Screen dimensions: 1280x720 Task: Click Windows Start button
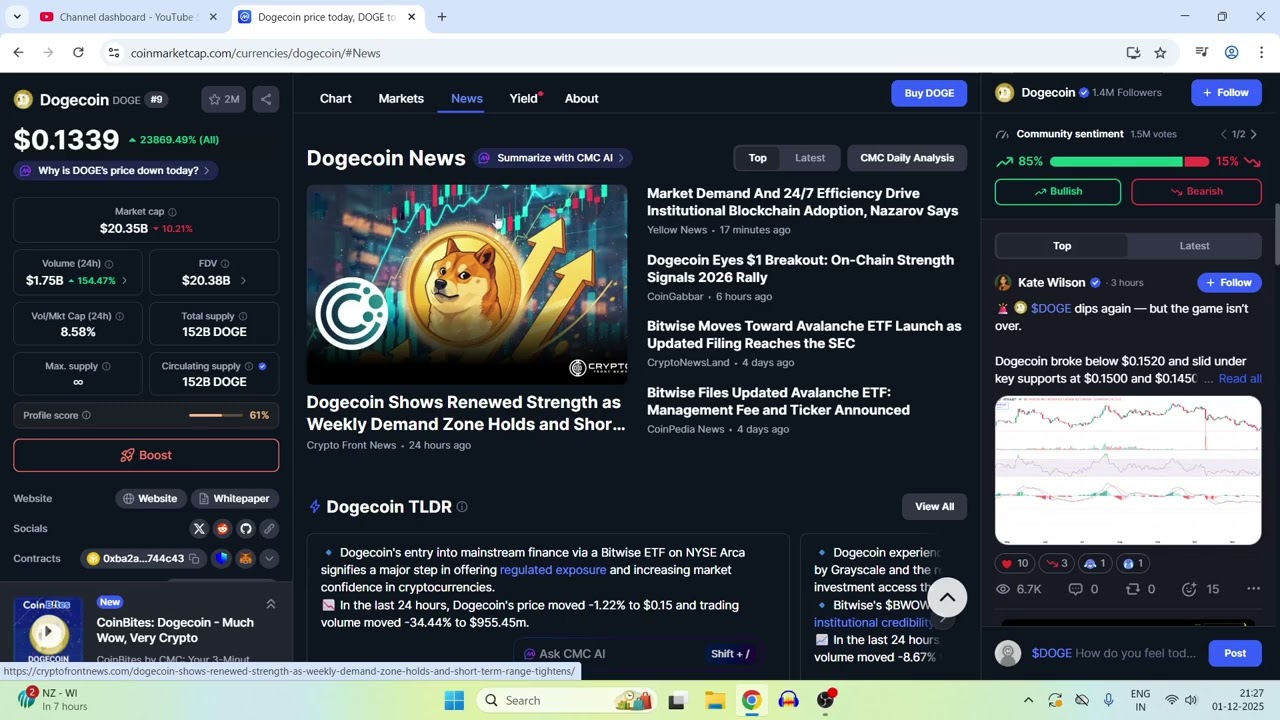pyautogui.click(x=454, y=700)
